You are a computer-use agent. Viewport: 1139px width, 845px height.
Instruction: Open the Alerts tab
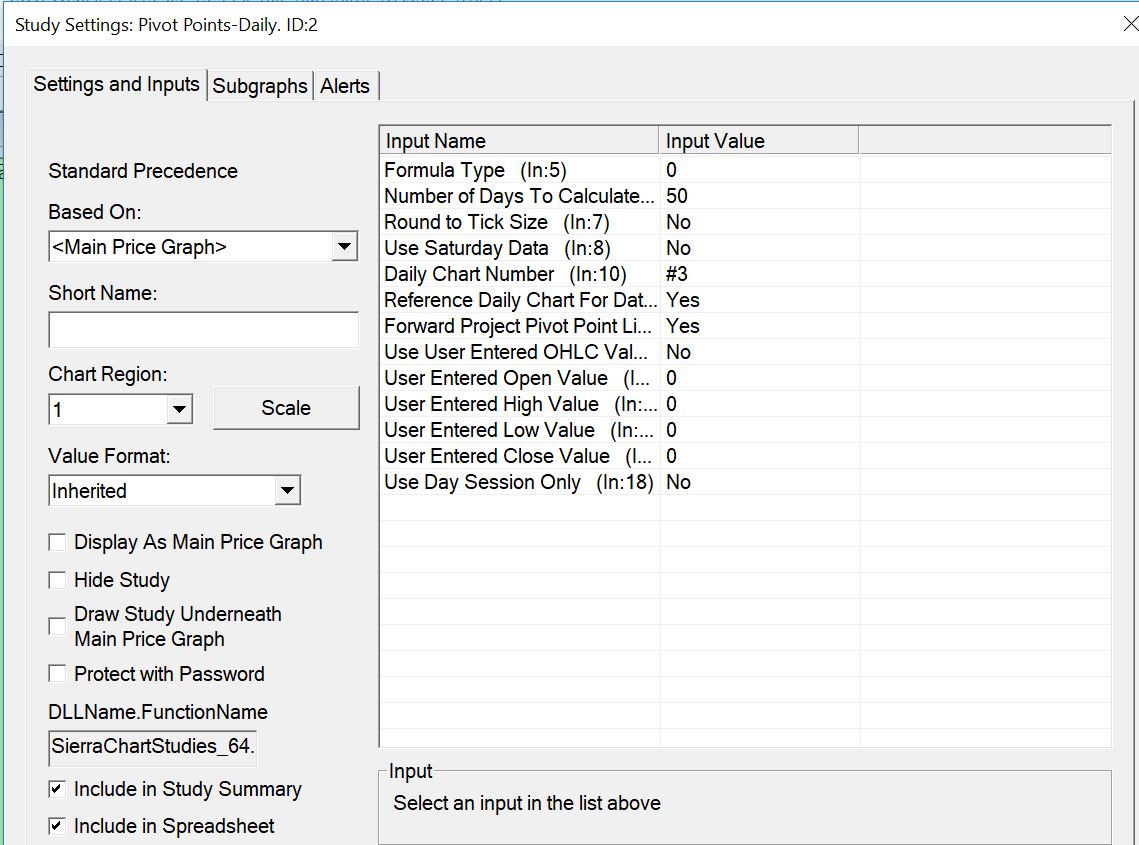345,86
